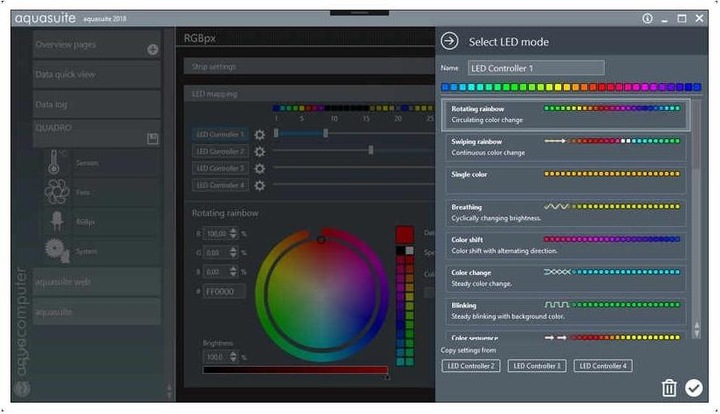Viewport: 720px width, 414px height.
Task: Open the info icon in title bar
Action: coord(647,18)
